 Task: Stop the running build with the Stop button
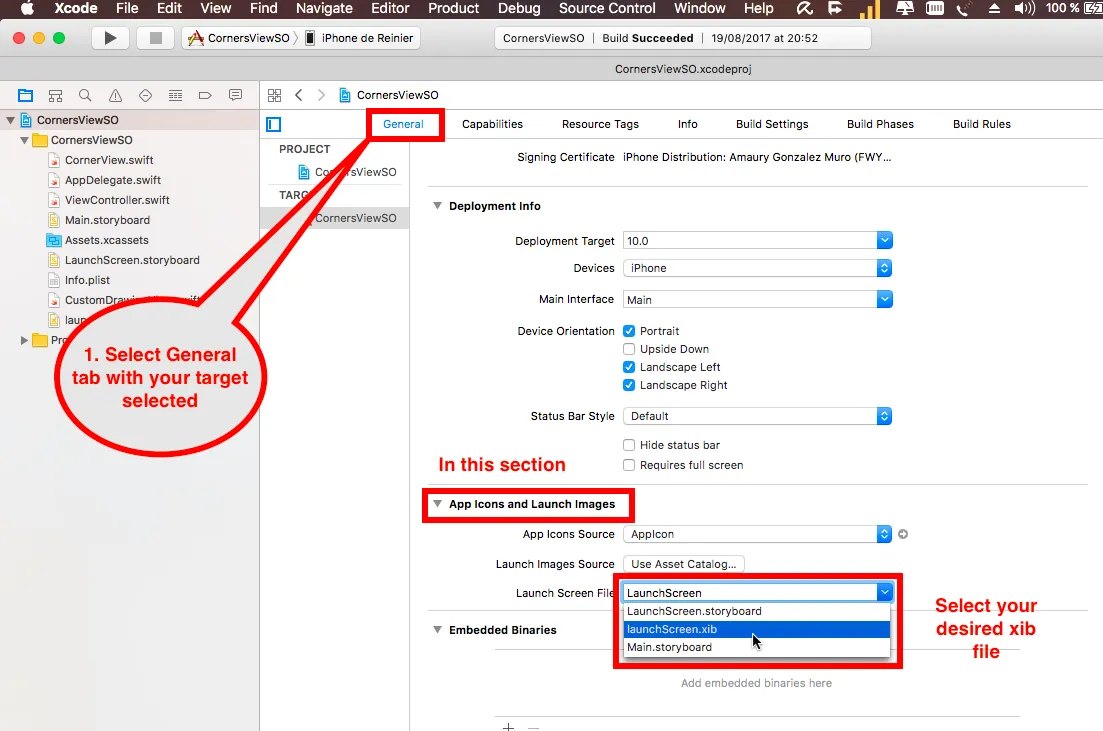click(x=155, y=38)
